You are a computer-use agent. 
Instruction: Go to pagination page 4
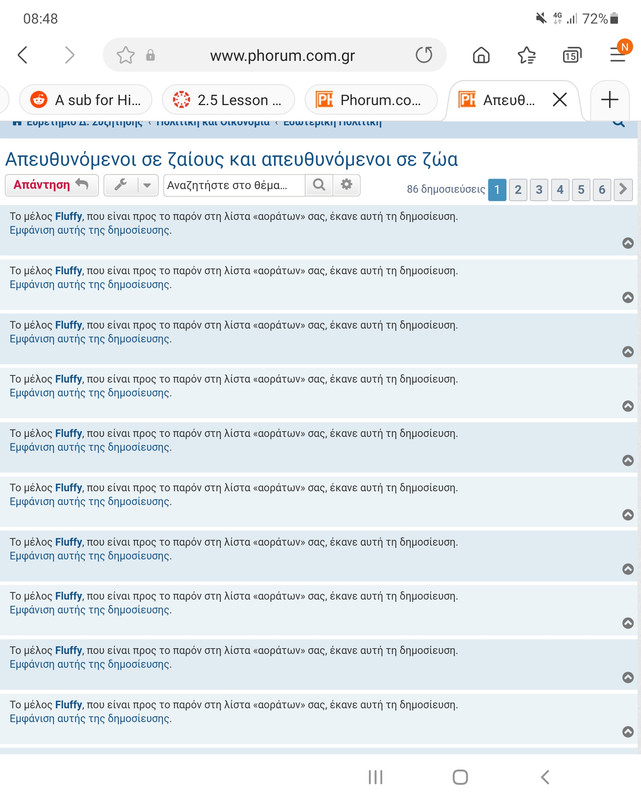(560, 190)
